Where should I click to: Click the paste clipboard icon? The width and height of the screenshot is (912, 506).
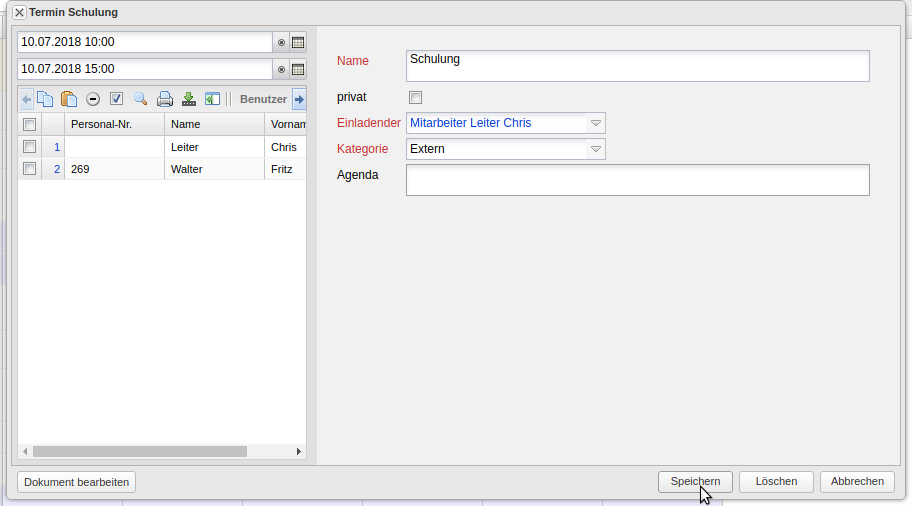69,99
